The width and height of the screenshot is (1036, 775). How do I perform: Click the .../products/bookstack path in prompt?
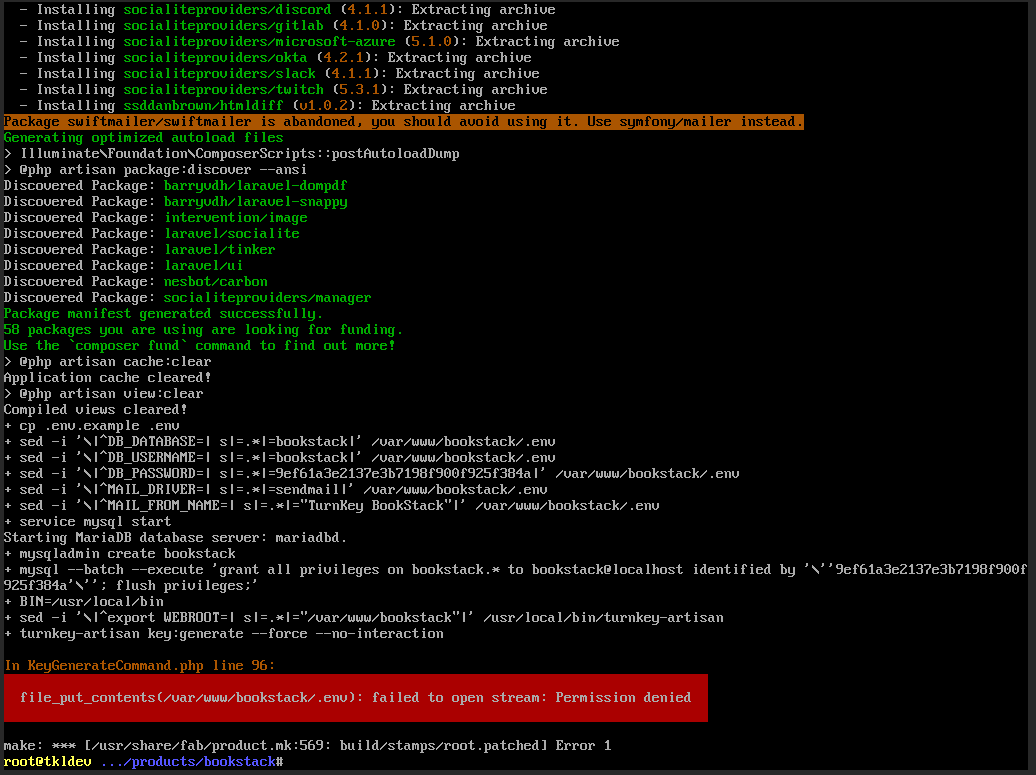190,762
